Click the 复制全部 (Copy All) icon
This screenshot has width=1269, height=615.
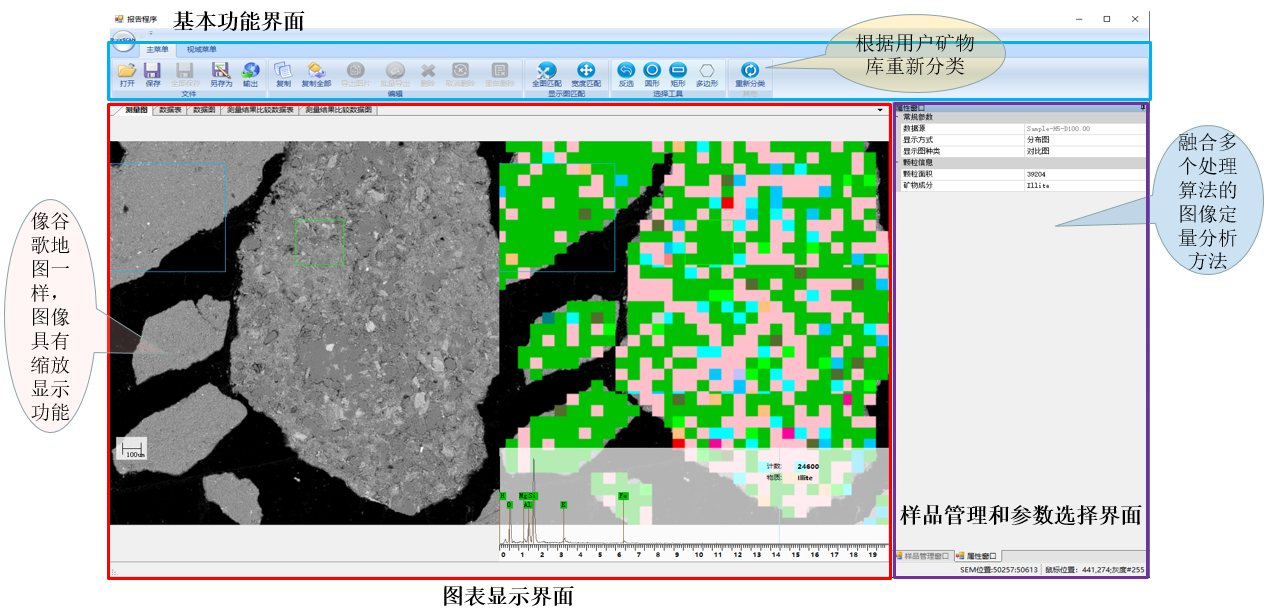(x=315, y=71)
